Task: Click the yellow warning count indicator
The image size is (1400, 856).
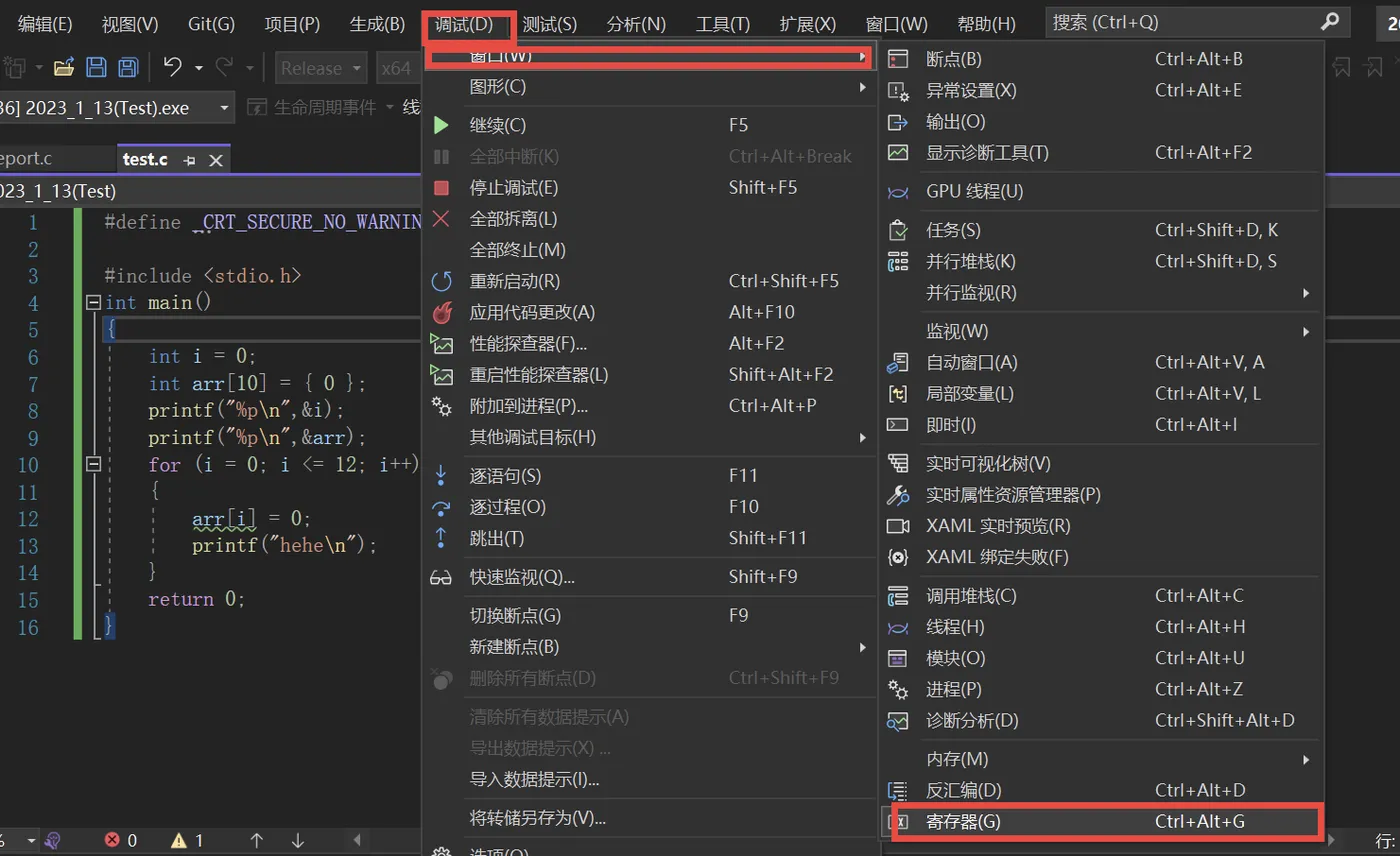Action: pyautogui.click(x=187, y=840)
